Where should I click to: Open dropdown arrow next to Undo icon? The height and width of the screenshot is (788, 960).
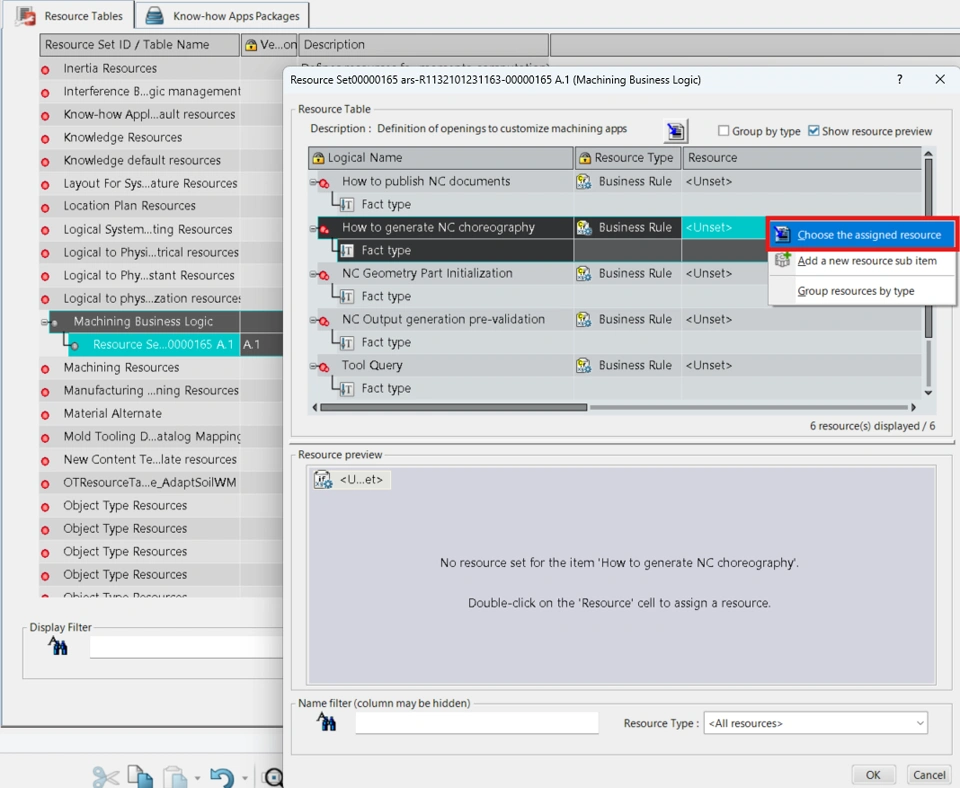click(x=244, y=778)
